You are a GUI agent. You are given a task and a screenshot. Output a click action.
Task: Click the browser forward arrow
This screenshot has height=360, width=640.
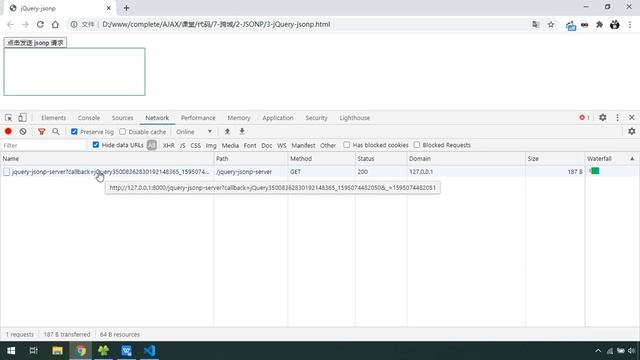click(25, 24)
